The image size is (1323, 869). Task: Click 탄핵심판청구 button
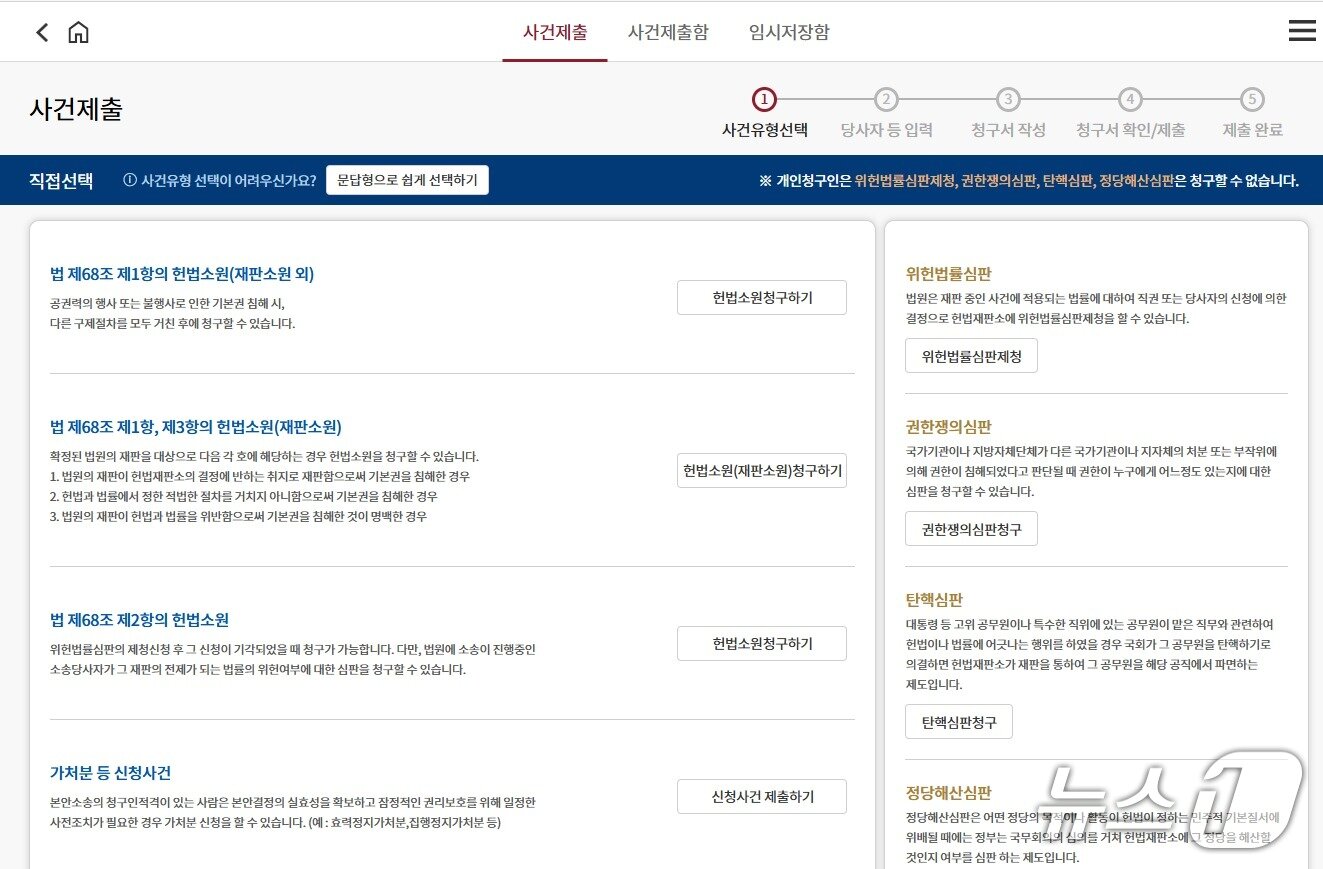pos(958,721)
